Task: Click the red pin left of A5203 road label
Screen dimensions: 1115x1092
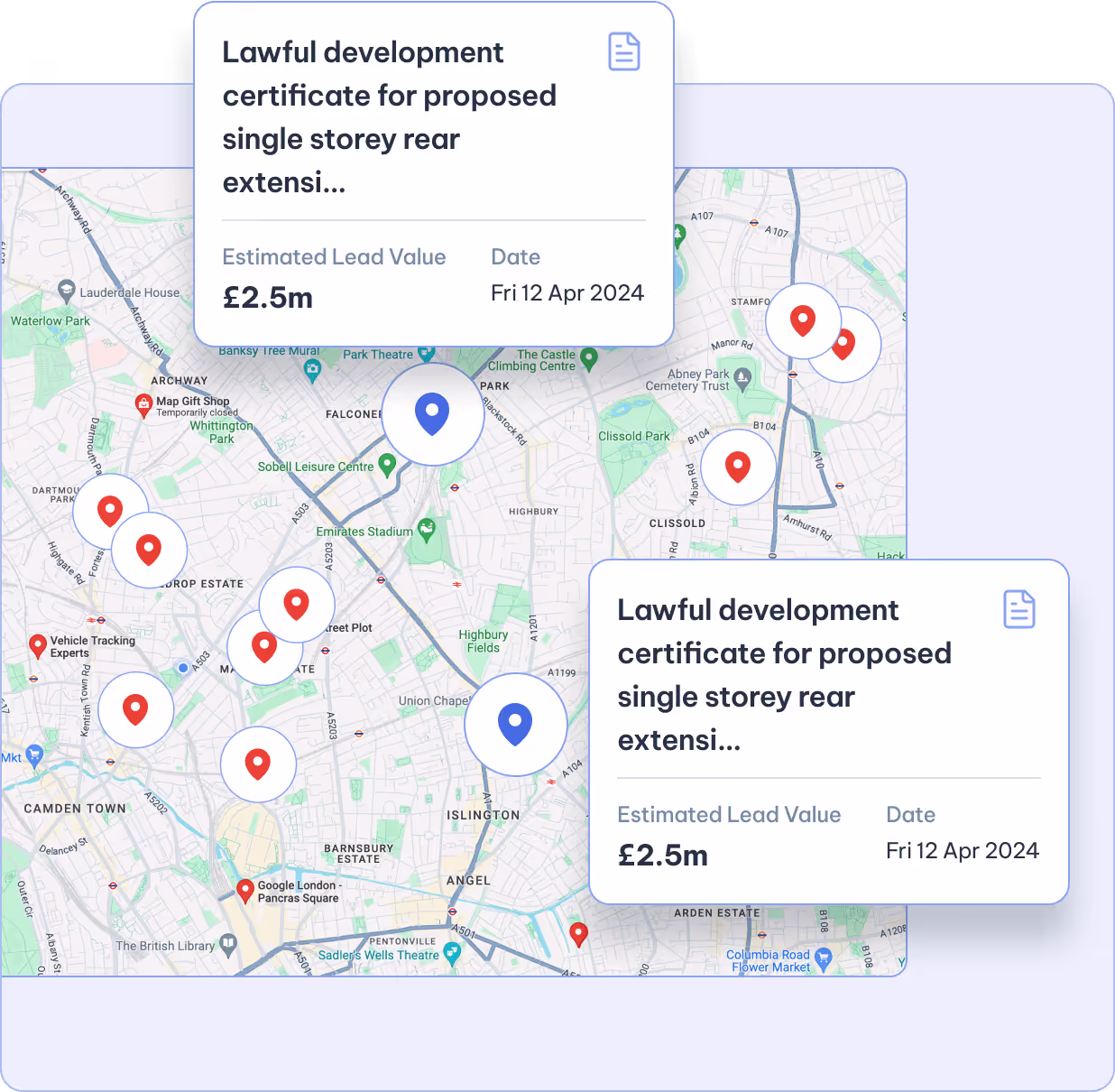Action: point(258,764)
